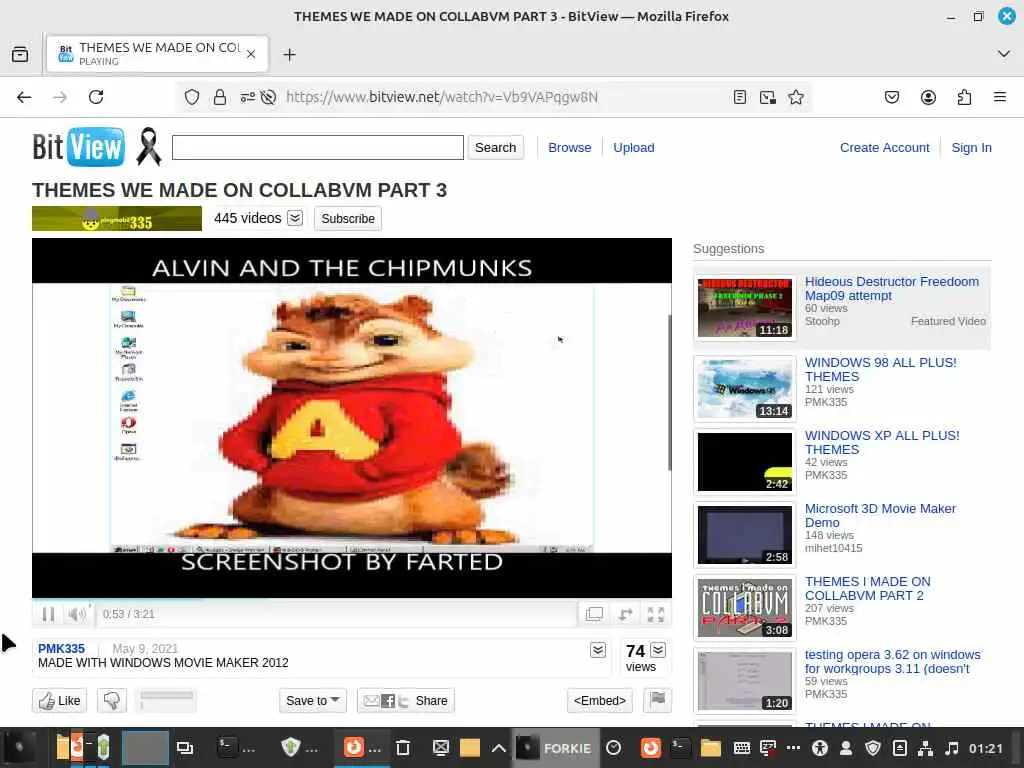Open Microsoft 3D Movie Maker Demo video
1024x768 pixels.
880,515
